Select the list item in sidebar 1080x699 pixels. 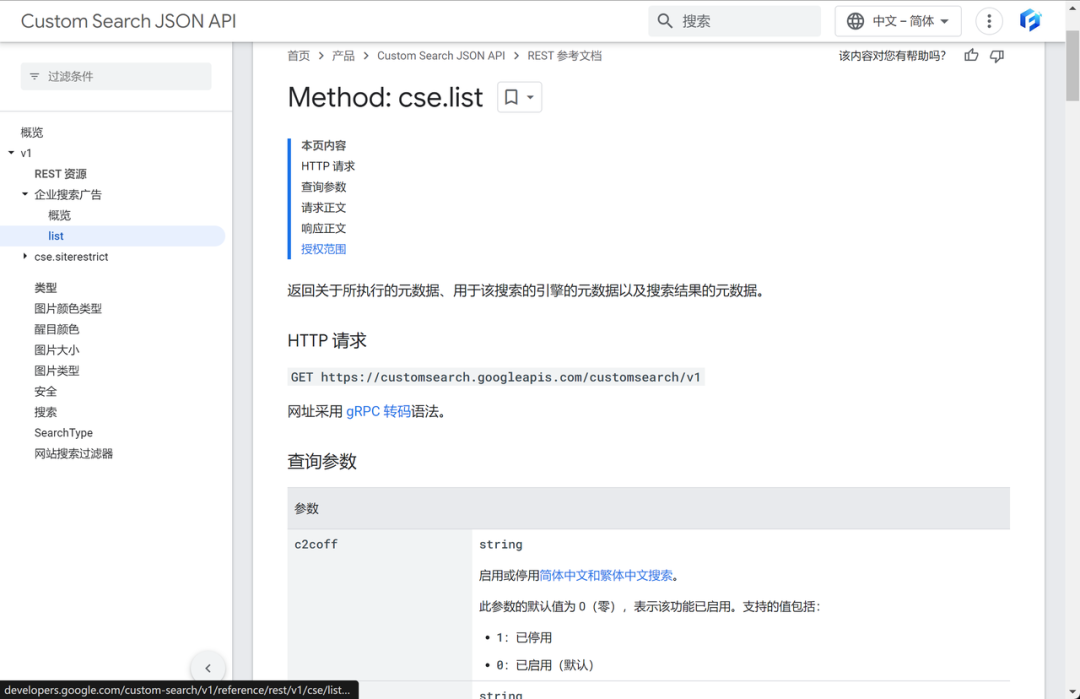(112, 236)
